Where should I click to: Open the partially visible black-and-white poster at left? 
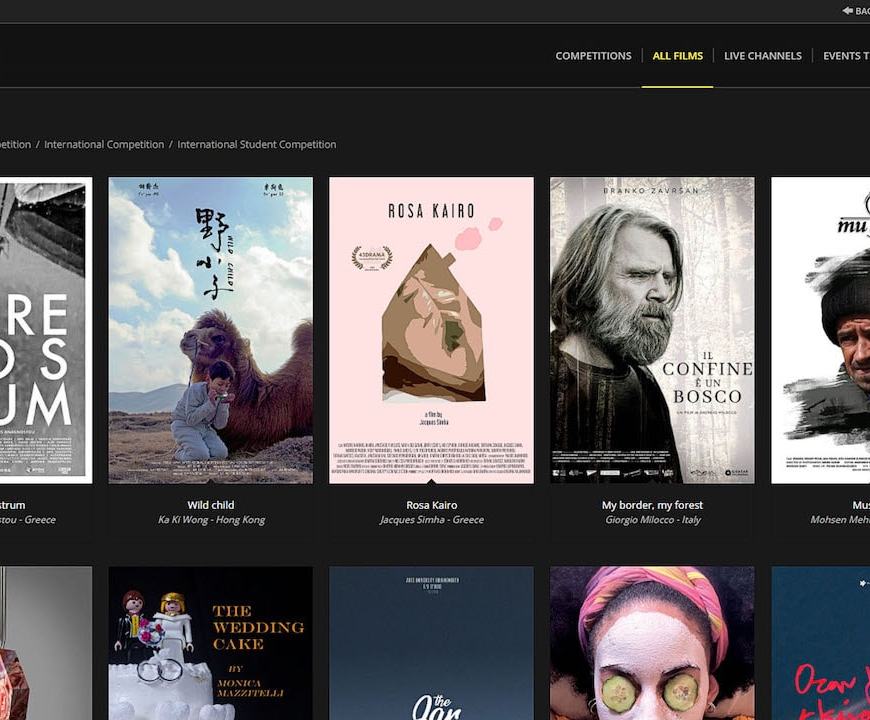pos(46,330)
